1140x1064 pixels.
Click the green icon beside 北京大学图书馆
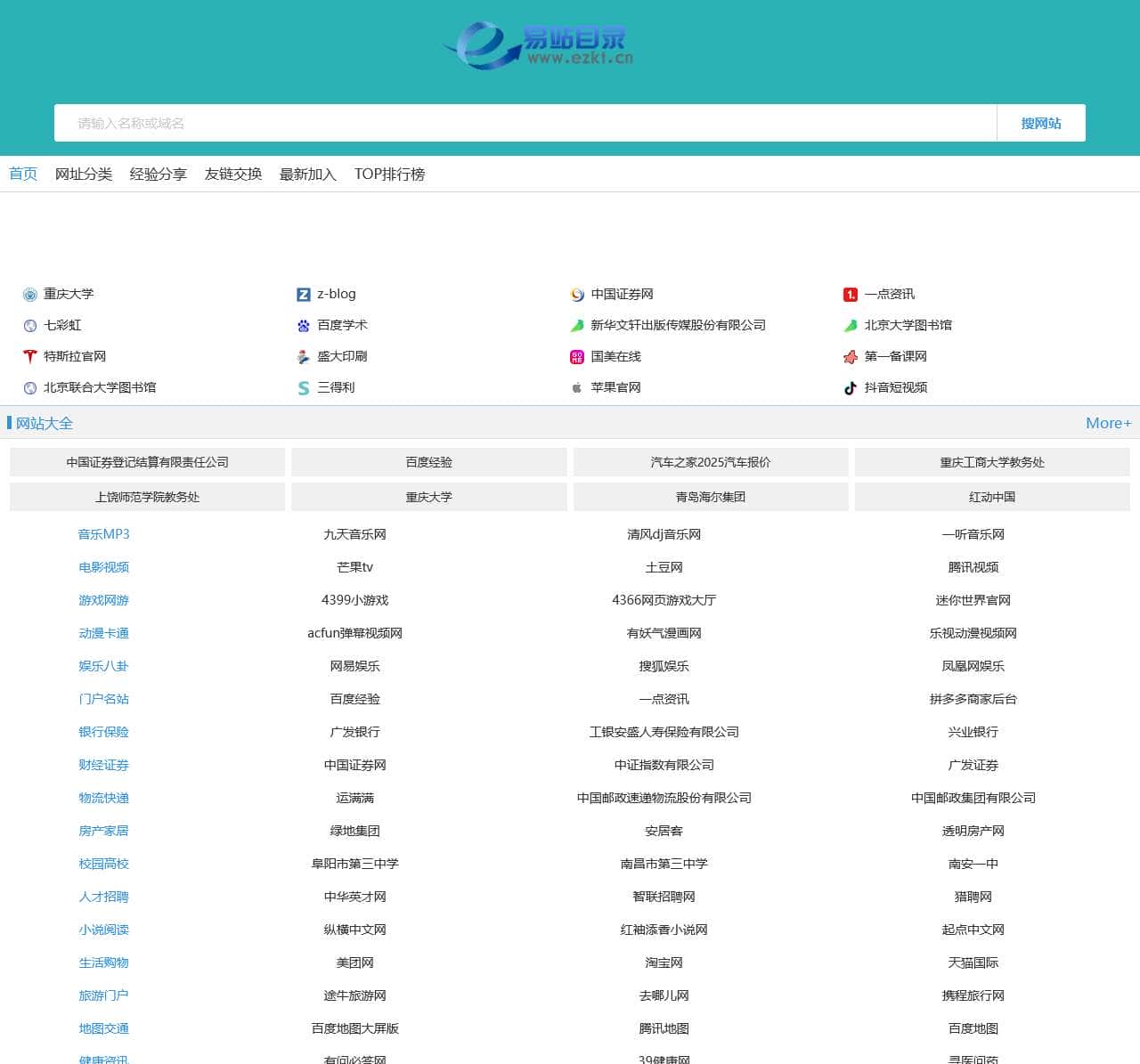coord(851,326)
